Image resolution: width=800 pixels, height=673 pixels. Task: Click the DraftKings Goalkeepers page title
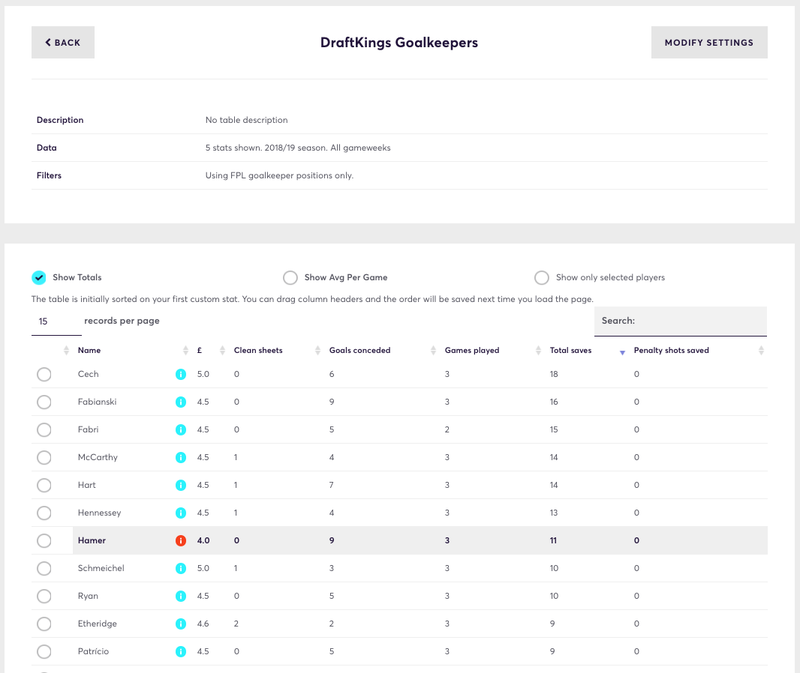coord(399,42)
